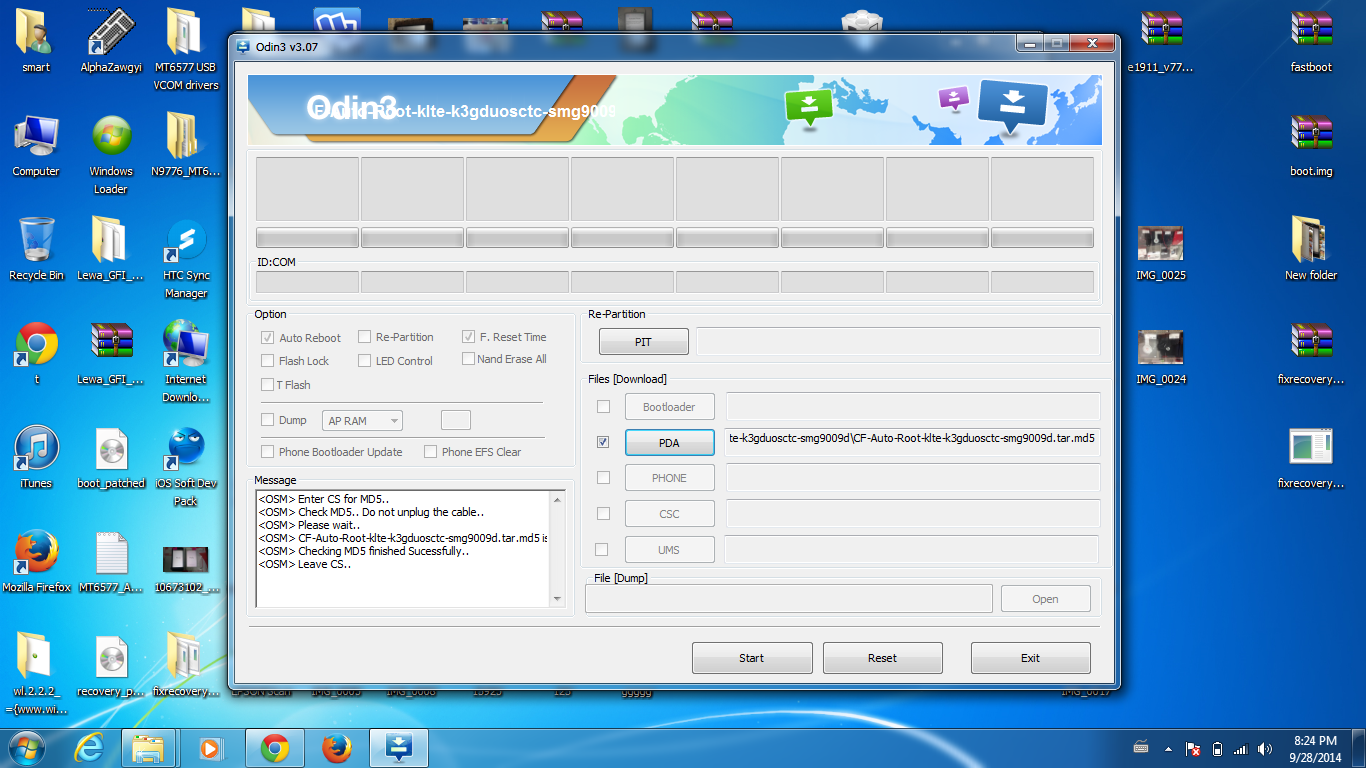Open the Recycle Bin
This screenshot has height=768, width=1366.
pyautogui.click(x=36, y=249)
